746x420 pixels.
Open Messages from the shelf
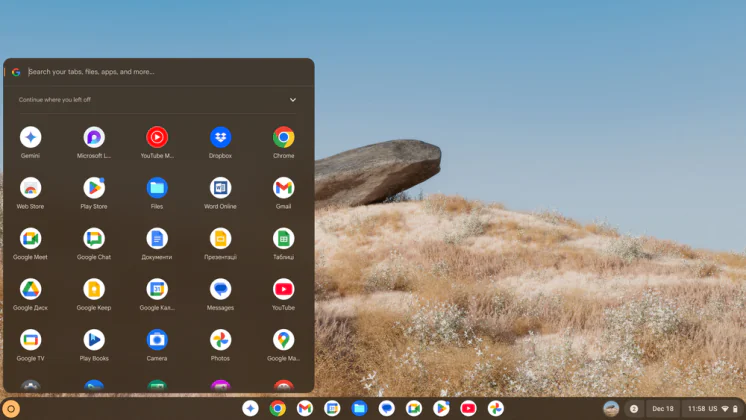[x=387, y=408]
